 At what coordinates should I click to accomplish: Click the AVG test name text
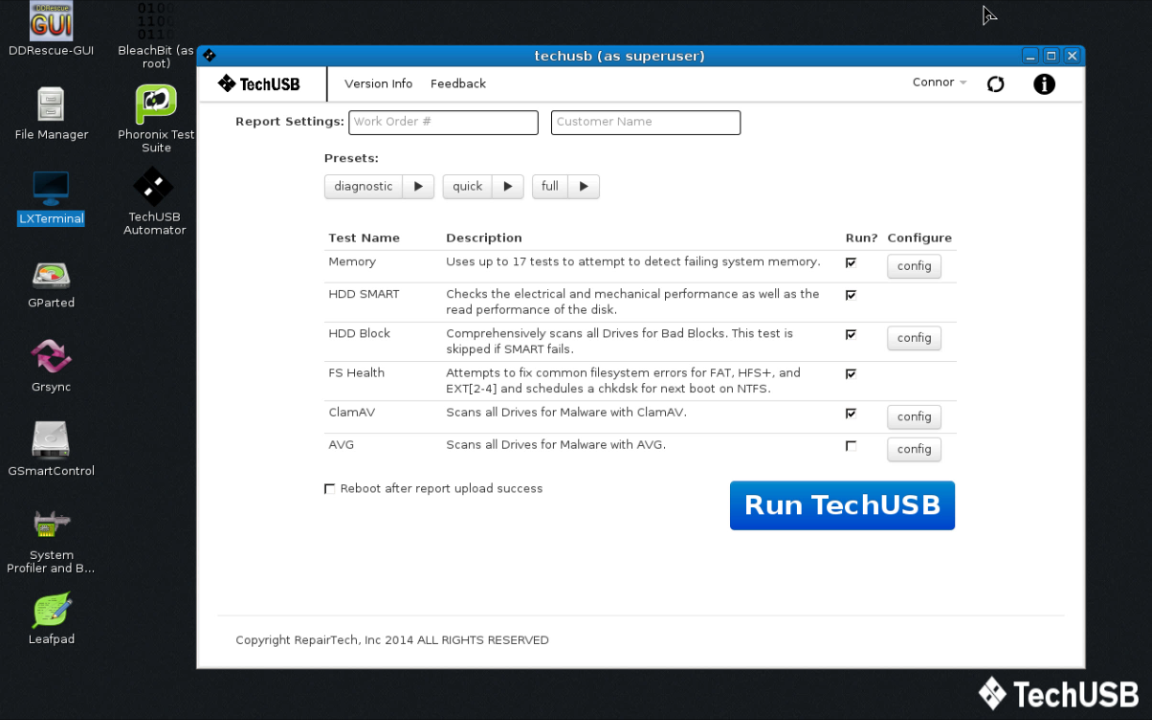341,445
